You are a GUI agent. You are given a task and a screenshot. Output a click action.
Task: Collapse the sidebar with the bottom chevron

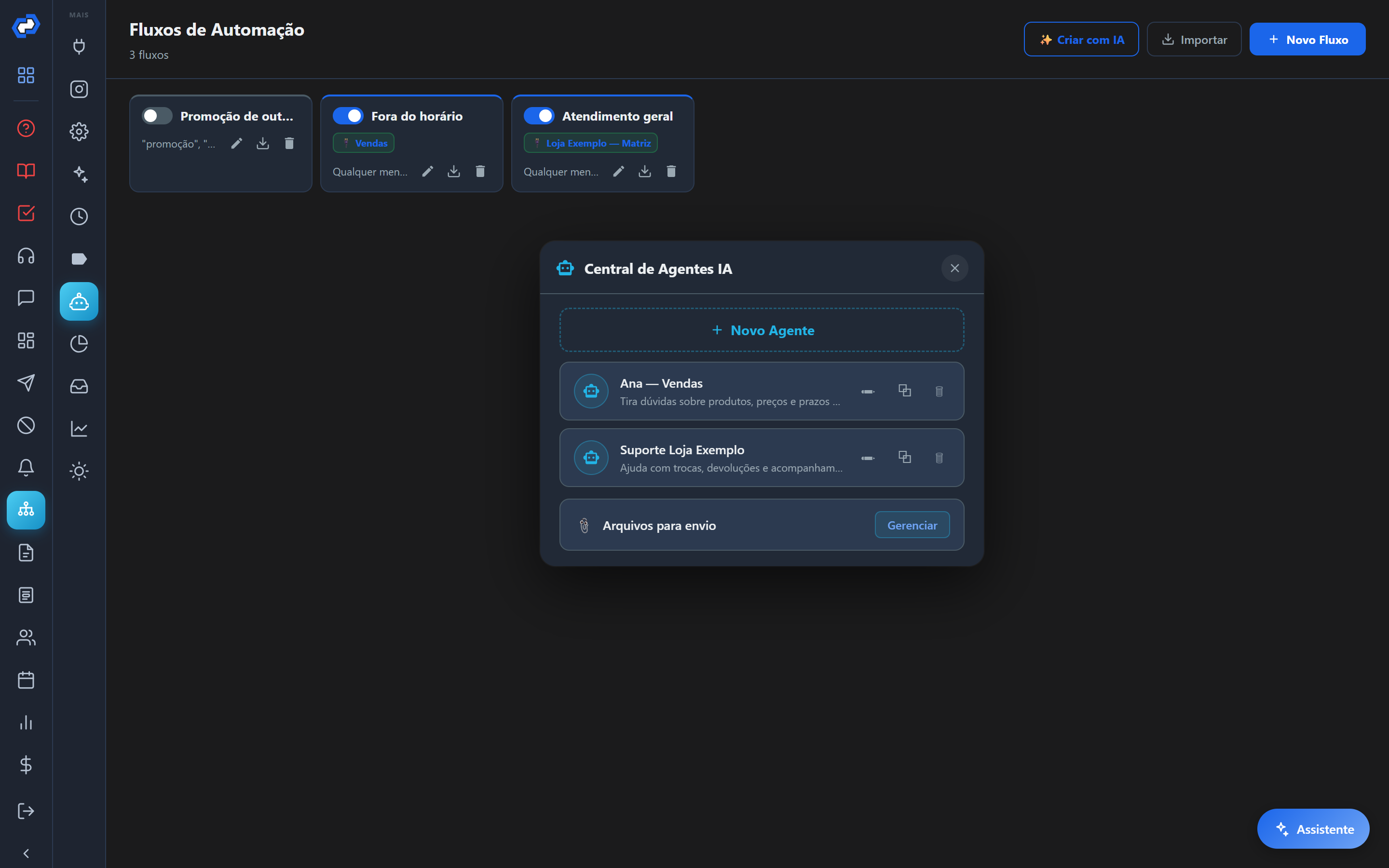pyautogui.click(x=26, y=853)
